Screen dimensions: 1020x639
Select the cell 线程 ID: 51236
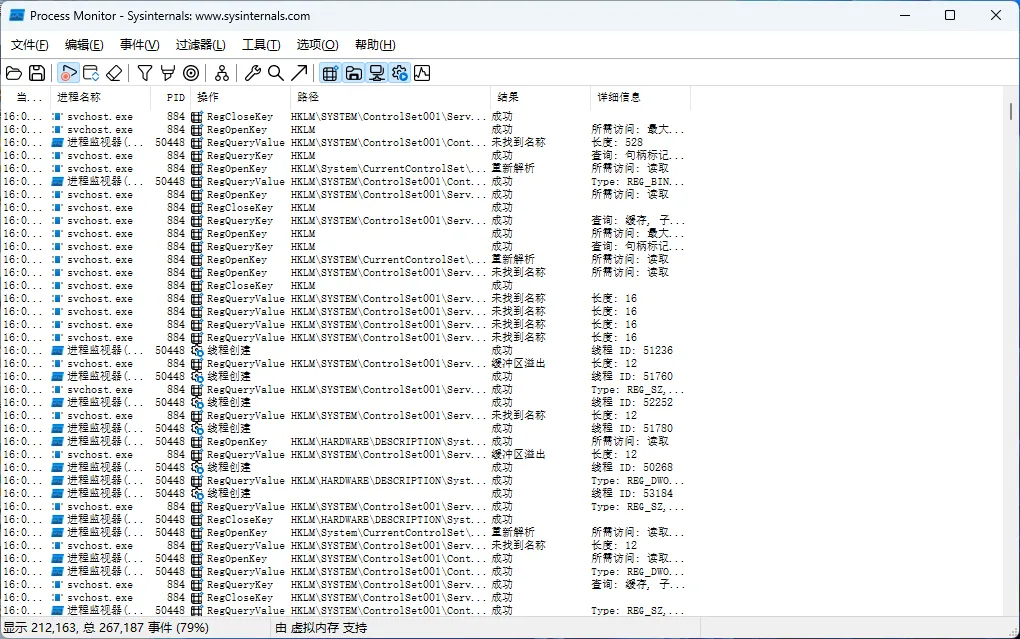[x=632, y=351]
